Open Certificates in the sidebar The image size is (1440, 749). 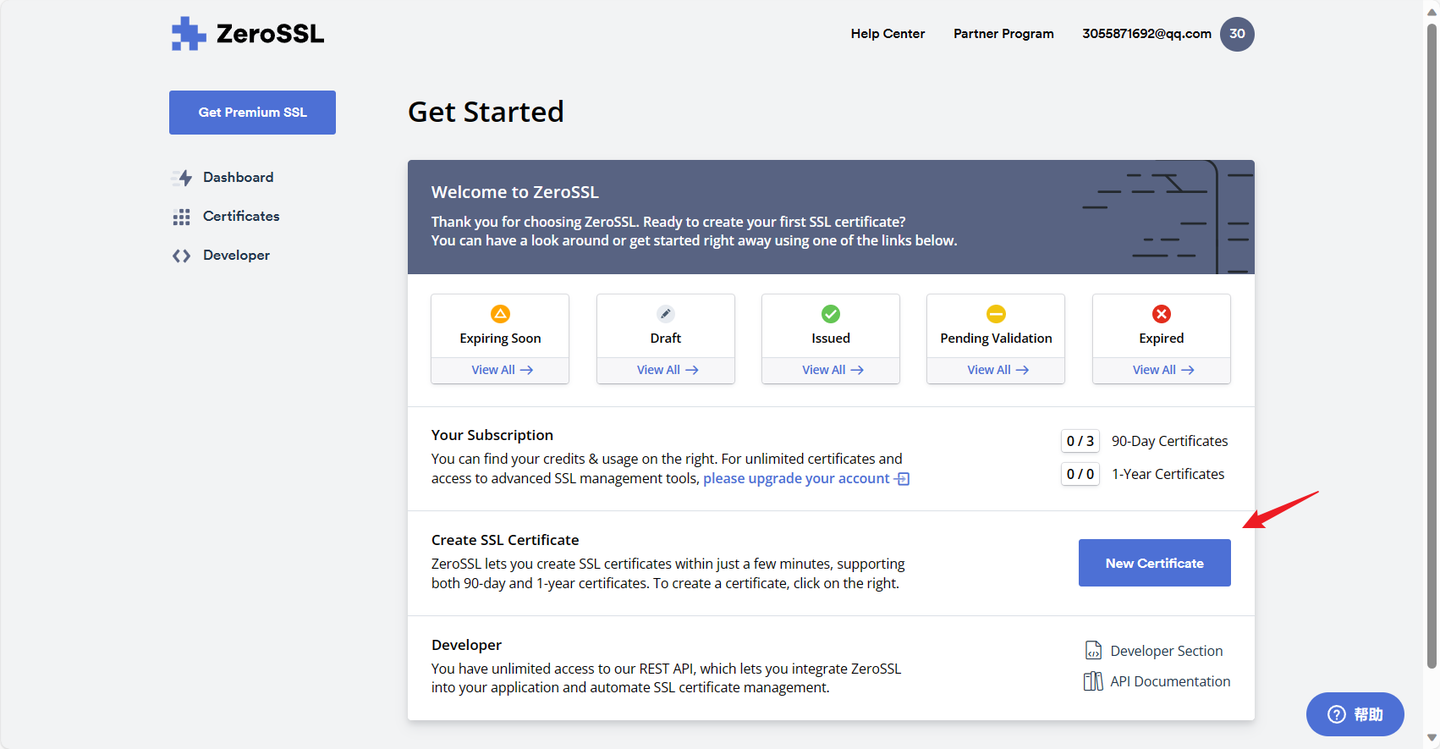240,216
